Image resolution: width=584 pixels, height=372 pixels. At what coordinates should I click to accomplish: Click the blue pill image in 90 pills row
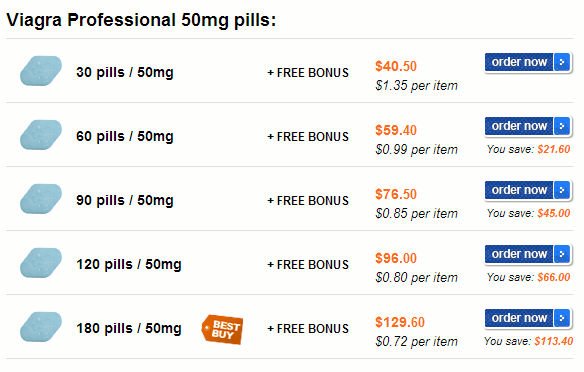(41, 199)
